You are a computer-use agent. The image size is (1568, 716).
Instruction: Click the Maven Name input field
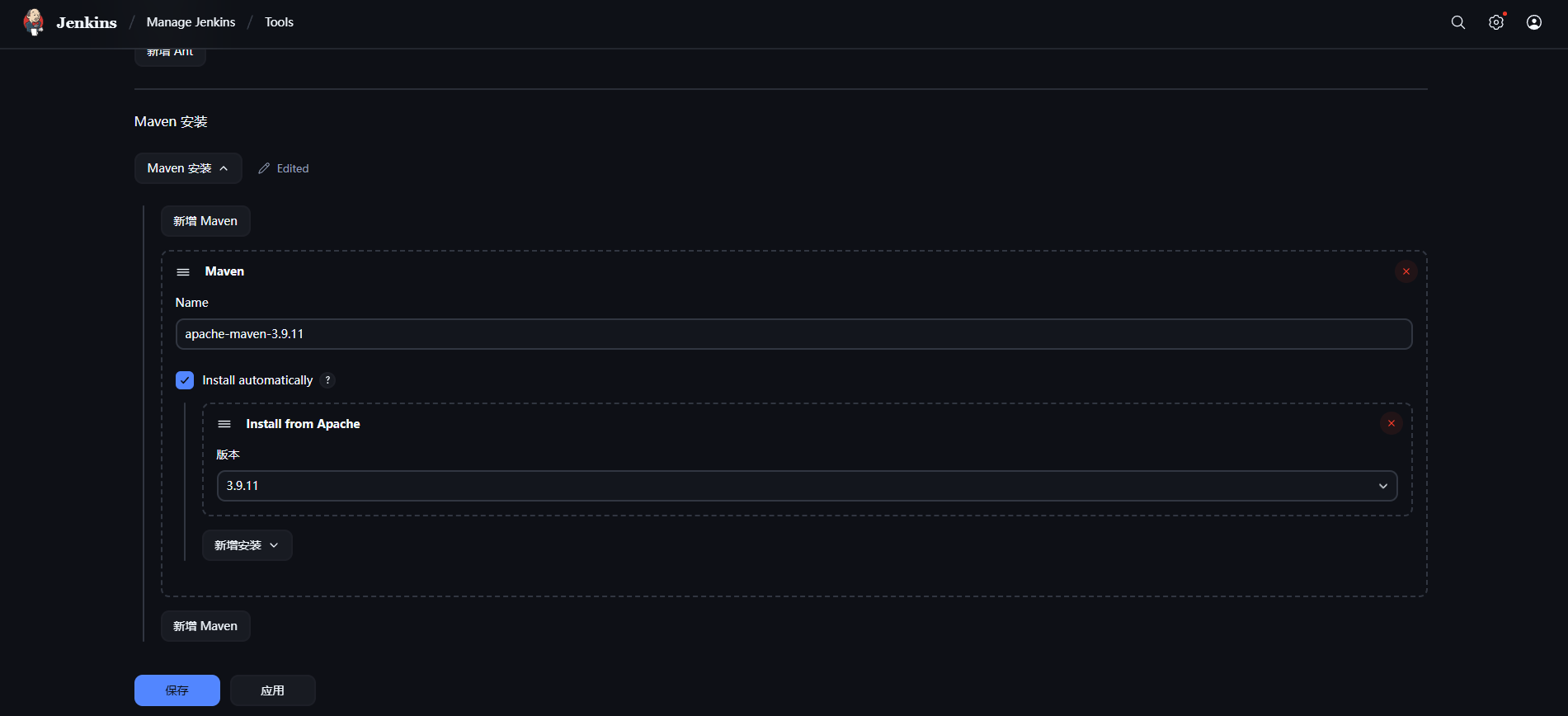tap(793, 334)
